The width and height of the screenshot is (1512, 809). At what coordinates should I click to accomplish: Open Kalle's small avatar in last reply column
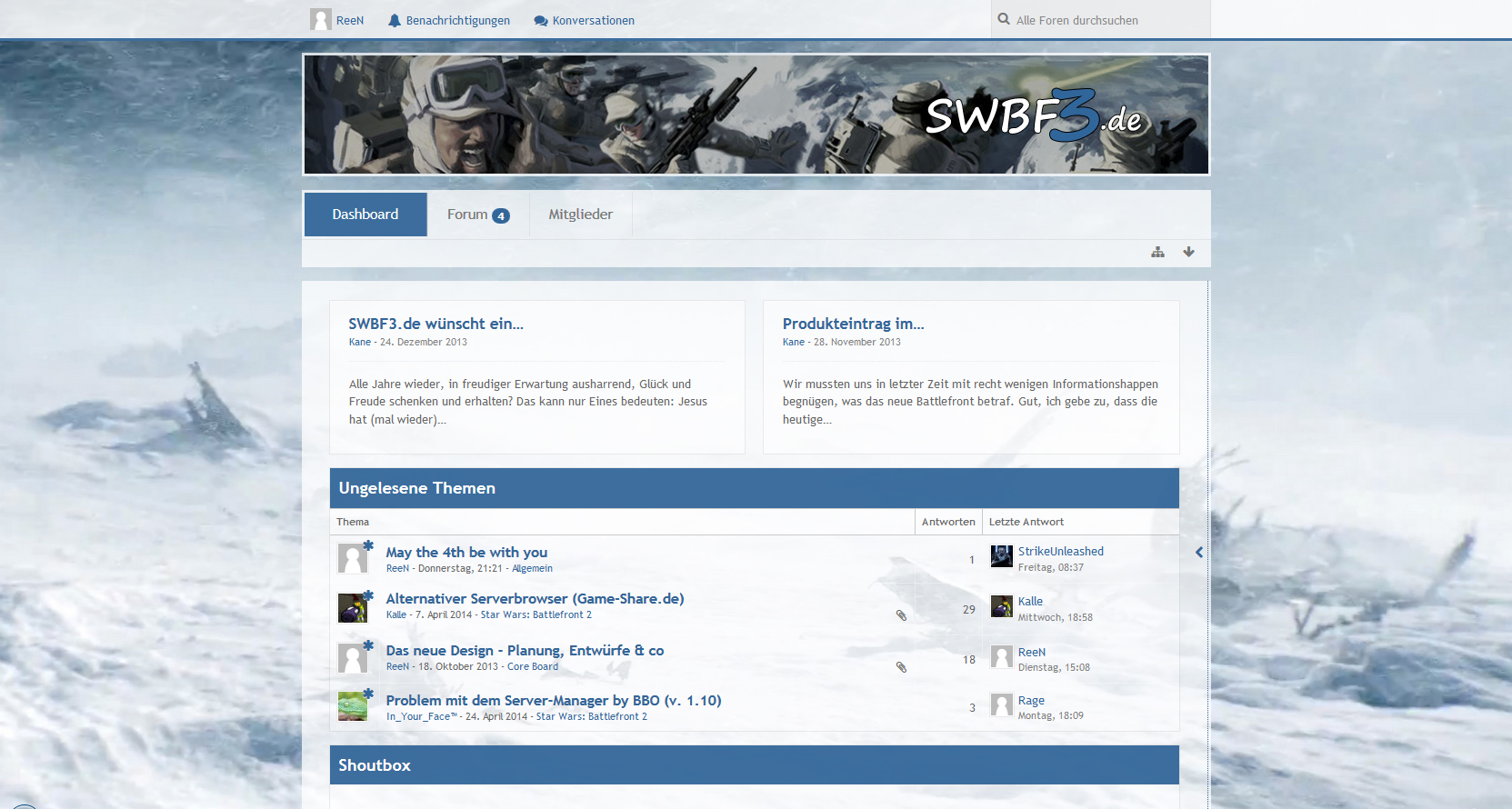point(1002,606)
